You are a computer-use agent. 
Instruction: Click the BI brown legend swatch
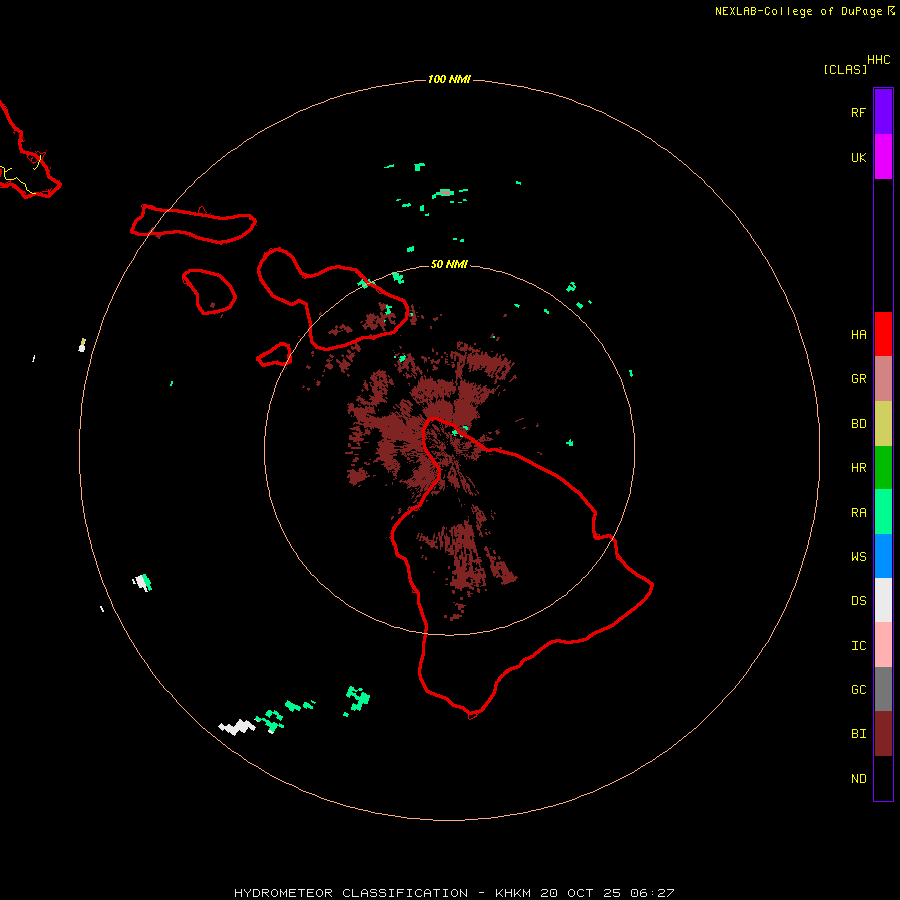(883, 734)
